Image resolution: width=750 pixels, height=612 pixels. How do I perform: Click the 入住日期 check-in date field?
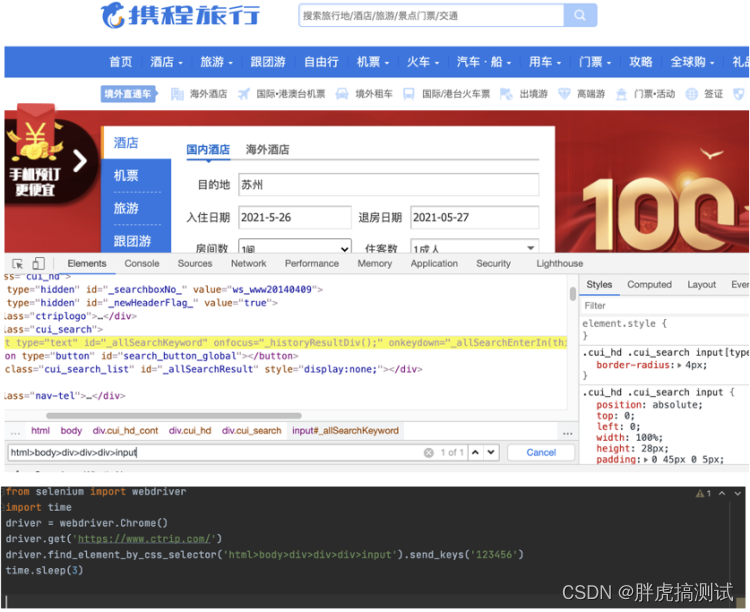point(295,218)
